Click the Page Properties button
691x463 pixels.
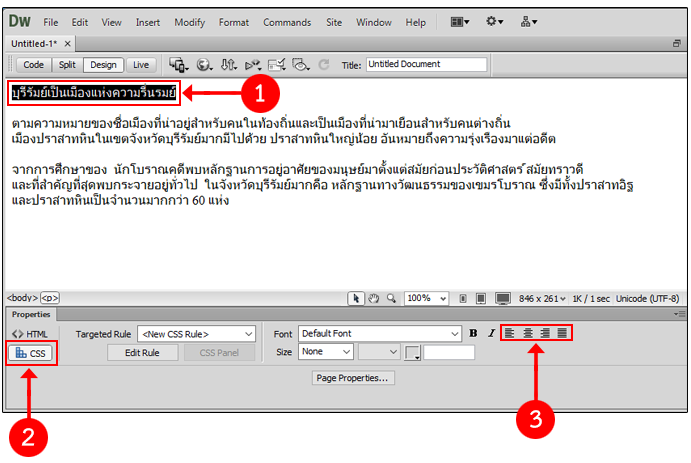click(353, 378)
